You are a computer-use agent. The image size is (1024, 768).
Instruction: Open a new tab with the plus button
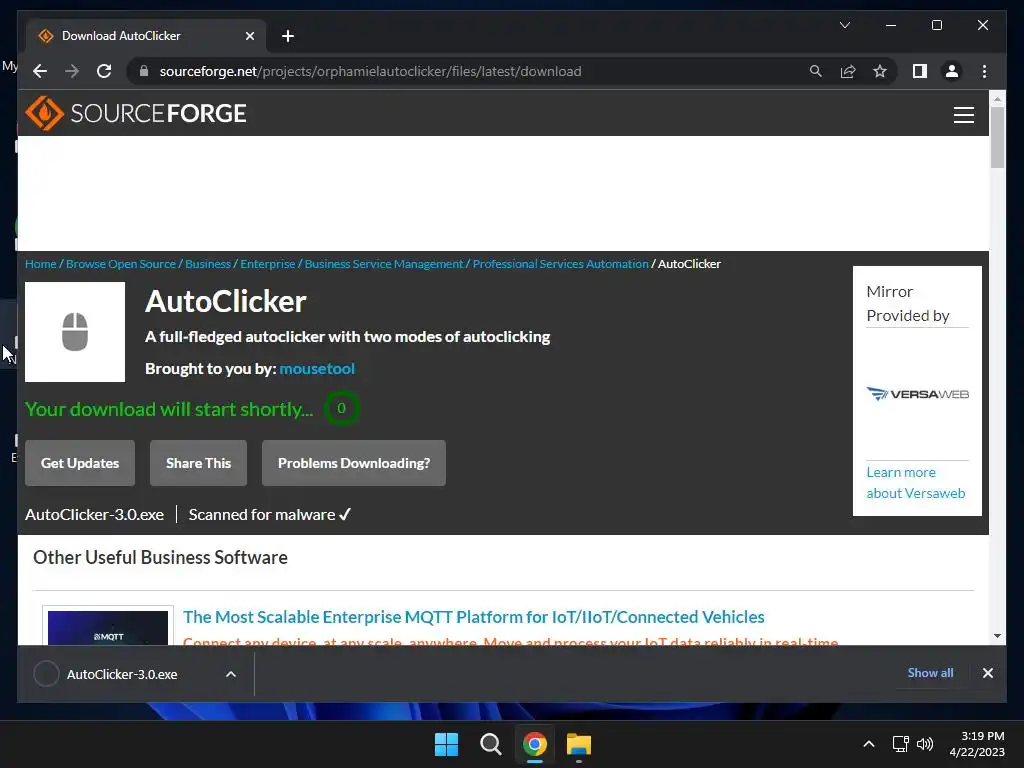[x=287, y=36]
